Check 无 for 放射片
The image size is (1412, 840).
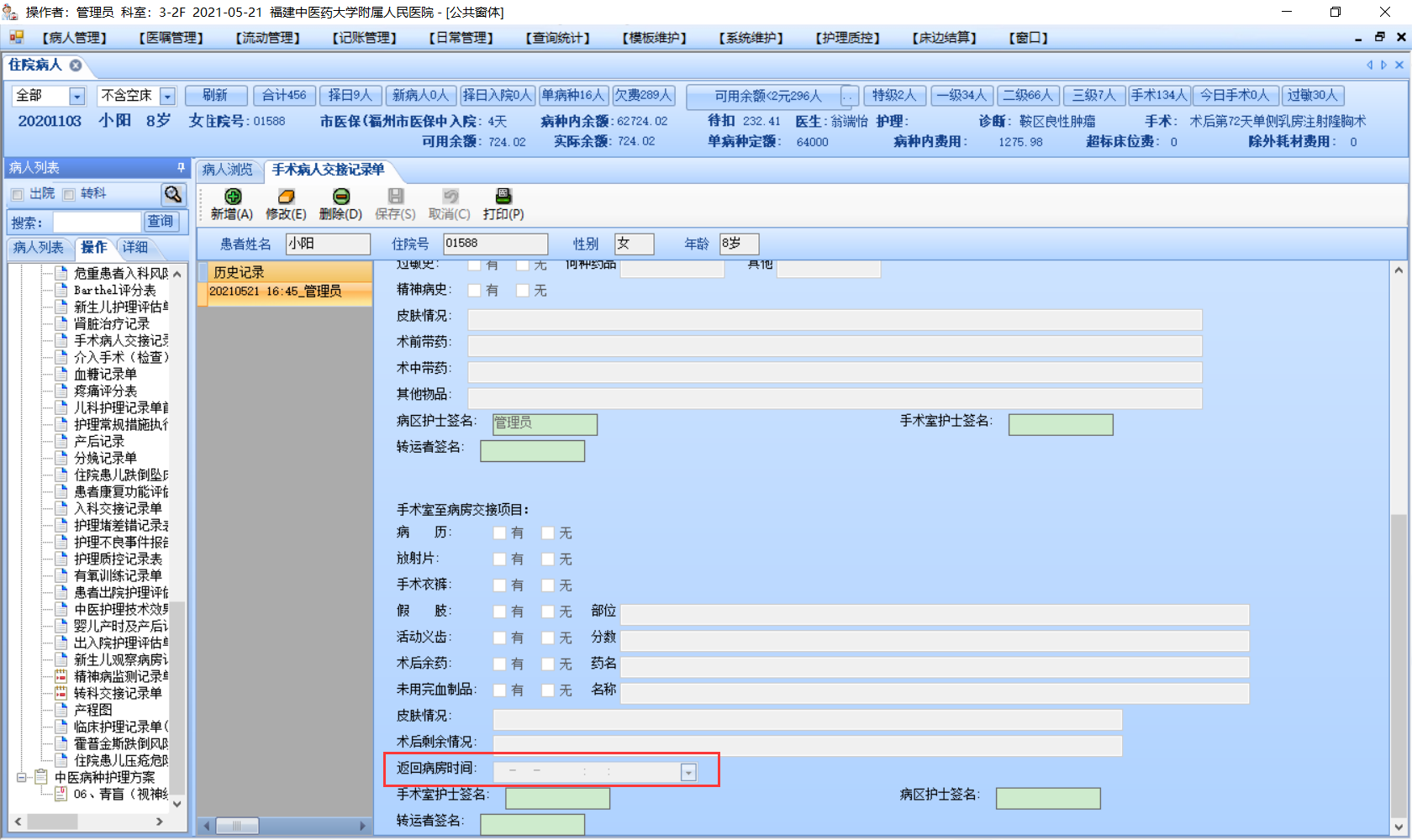(548, 559)
